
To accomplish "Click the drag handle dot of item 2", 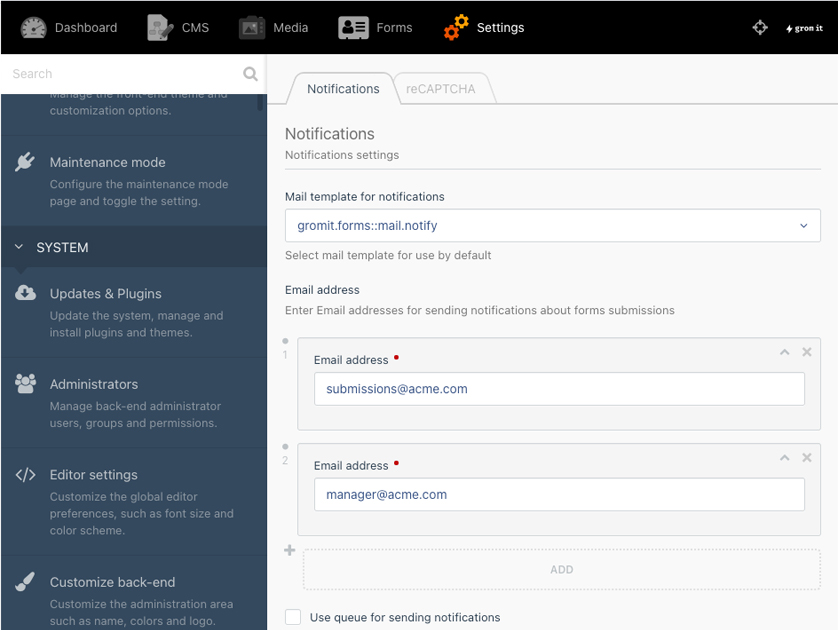I will [x=285, y=447].
